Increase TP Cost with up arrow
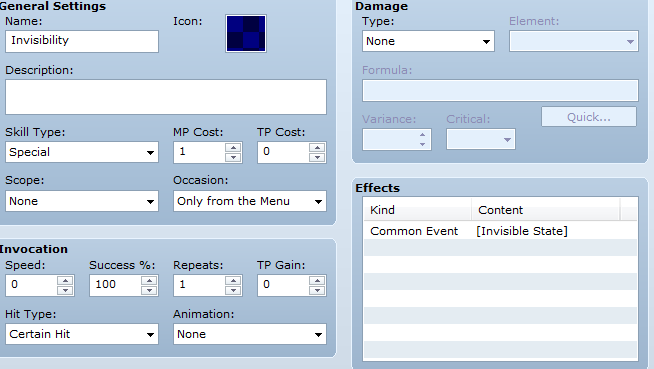 [x=317, y=148]
